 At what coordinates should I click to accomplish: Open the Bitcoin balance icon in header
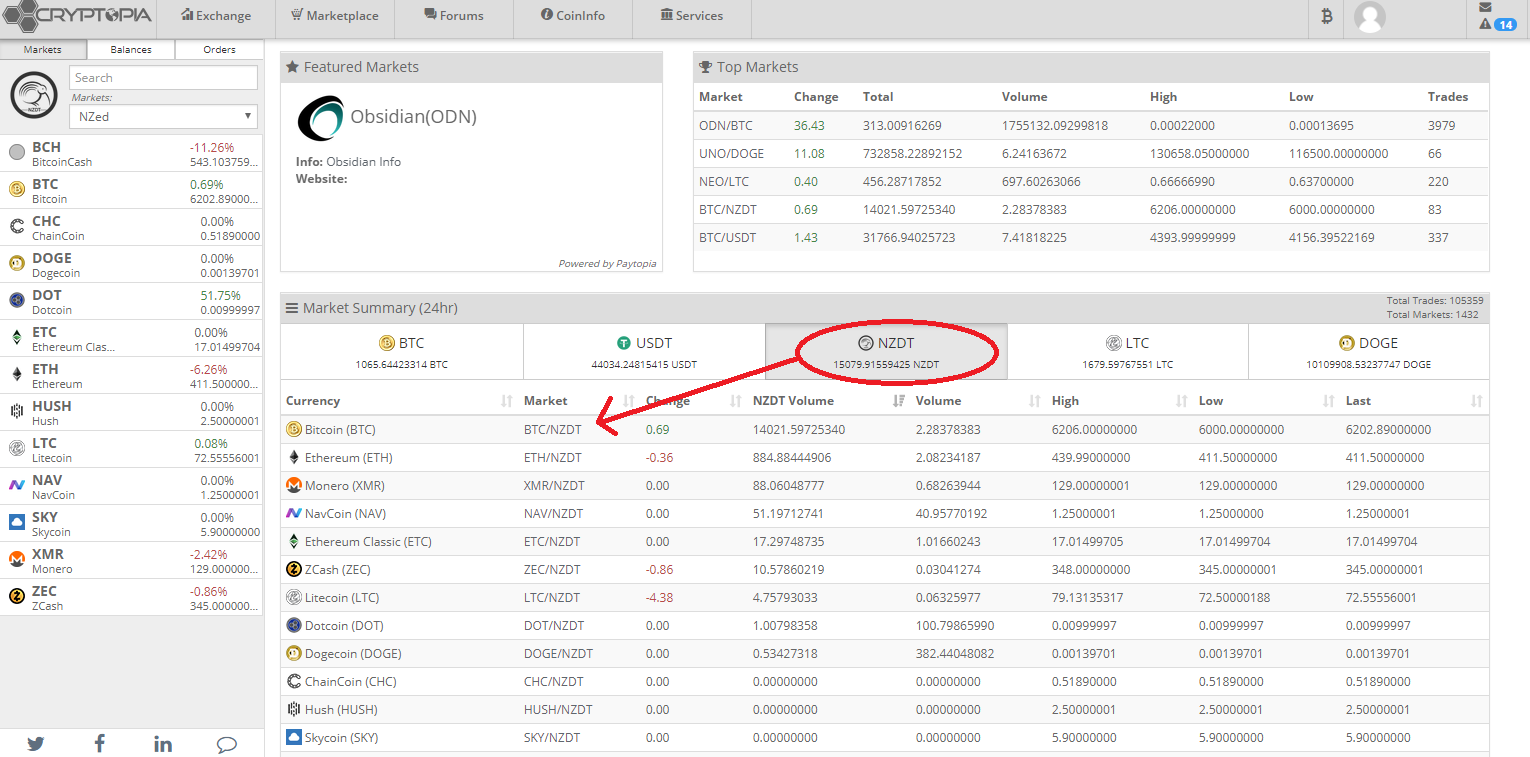pos(1327,16)
